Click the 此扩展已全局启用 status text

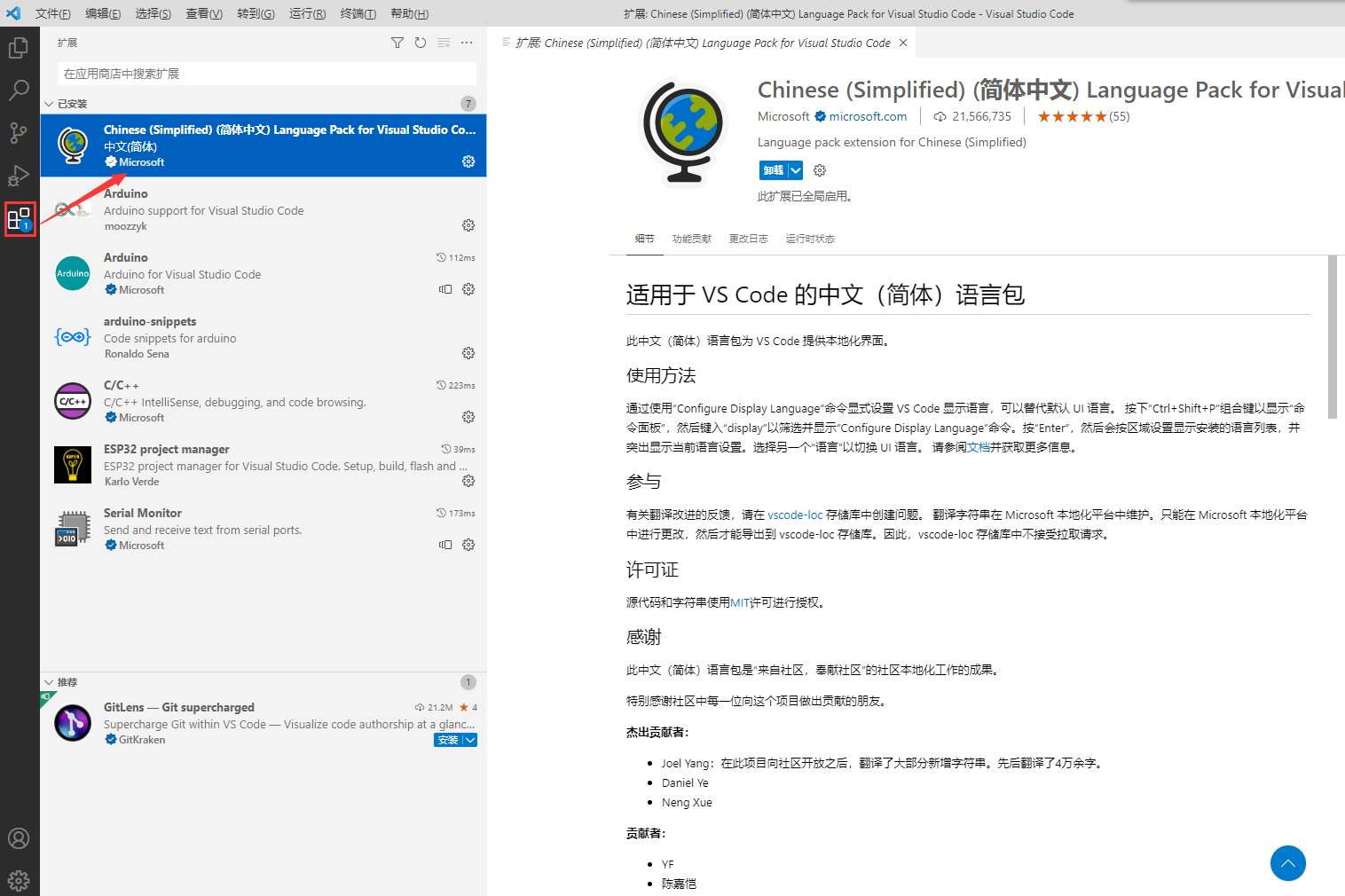tap(805, 196)
